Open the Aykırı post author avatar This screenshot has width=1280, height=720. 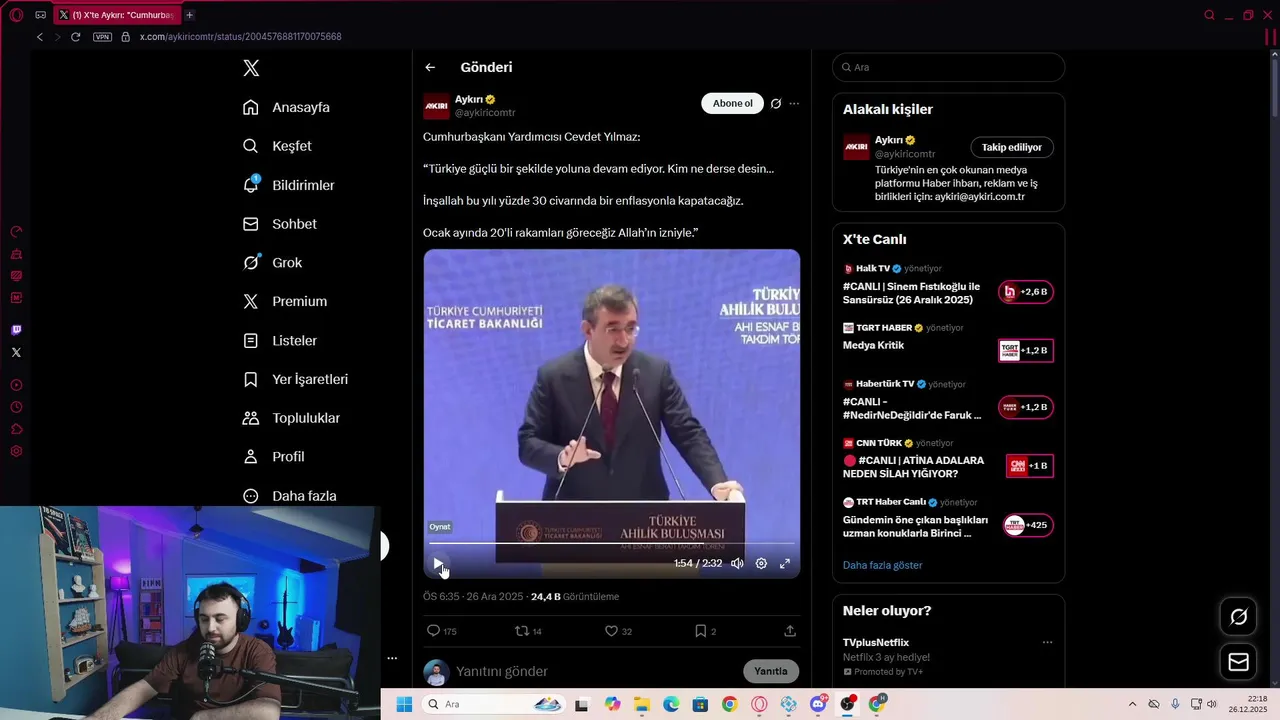[x=436, y=106]
